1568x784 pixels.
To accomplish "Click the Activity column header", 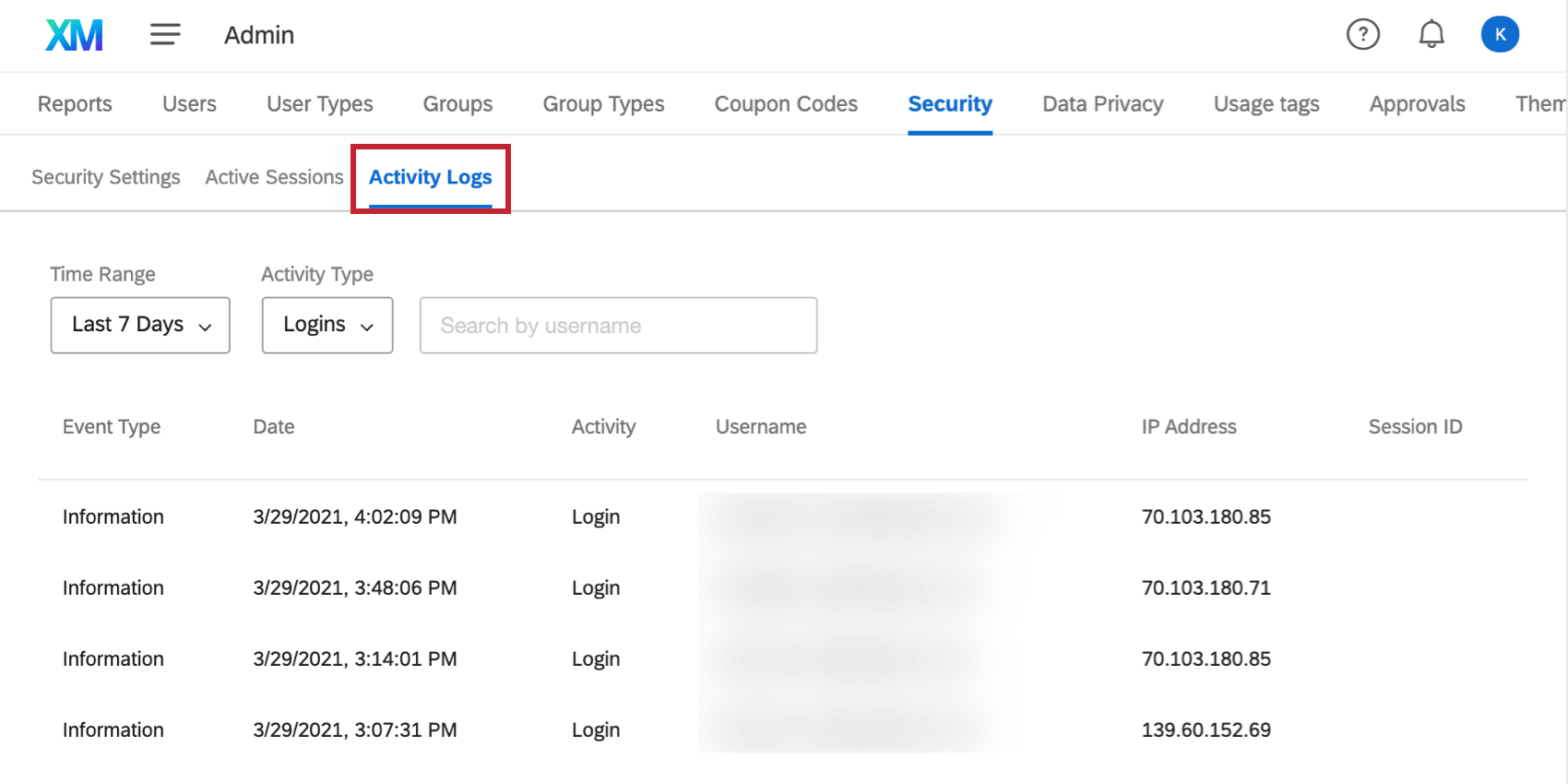I will tap(603, 427).
